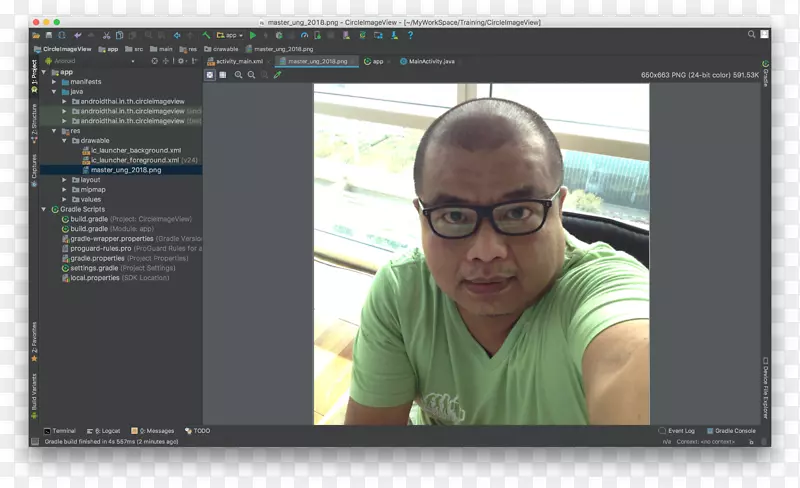Click the Open file toolbar icon
The image size is (800, 488).
click(36, 35)
